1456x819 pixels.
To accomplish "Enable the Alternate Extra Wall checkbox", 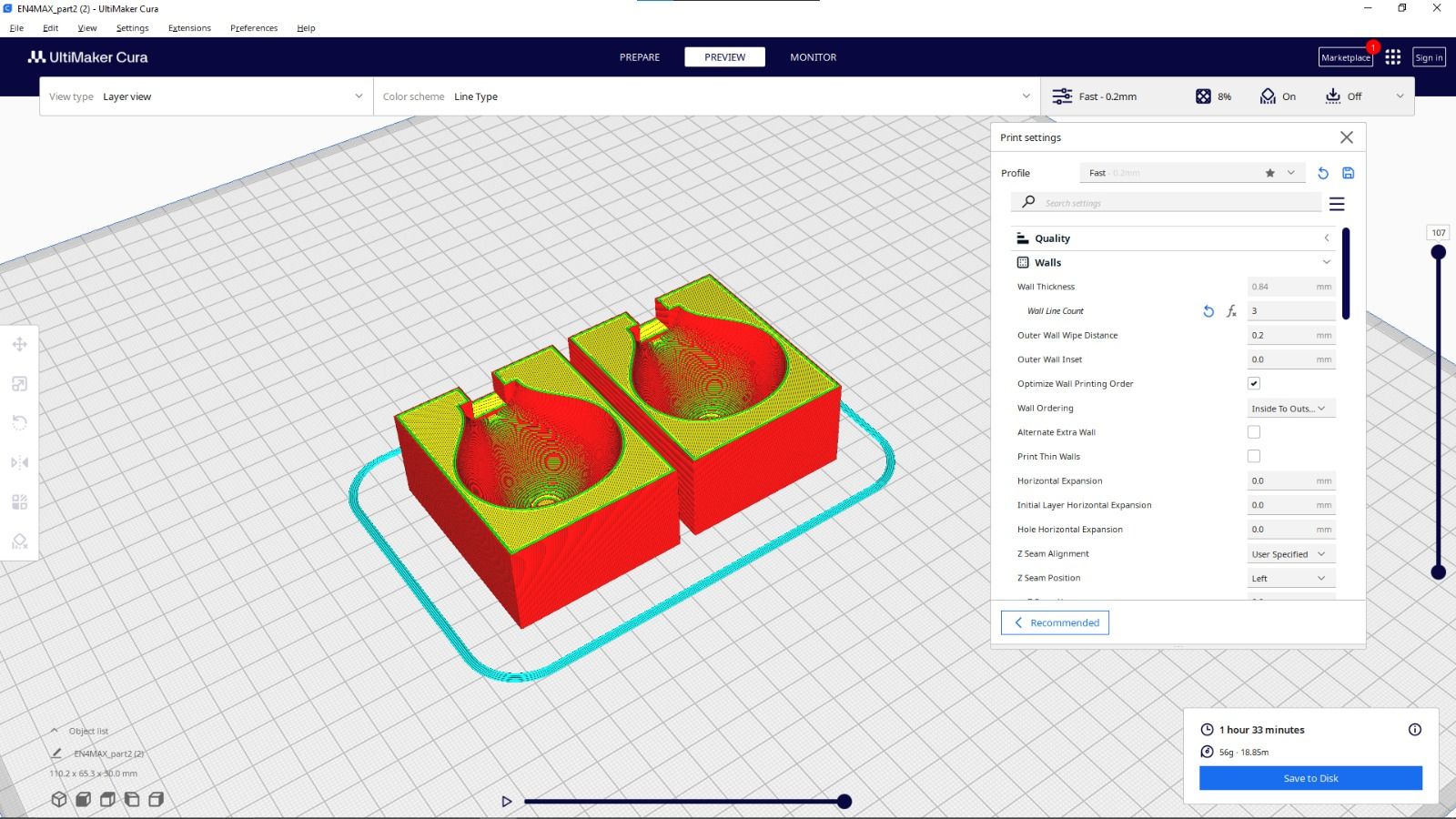I will pos(1254,432).
